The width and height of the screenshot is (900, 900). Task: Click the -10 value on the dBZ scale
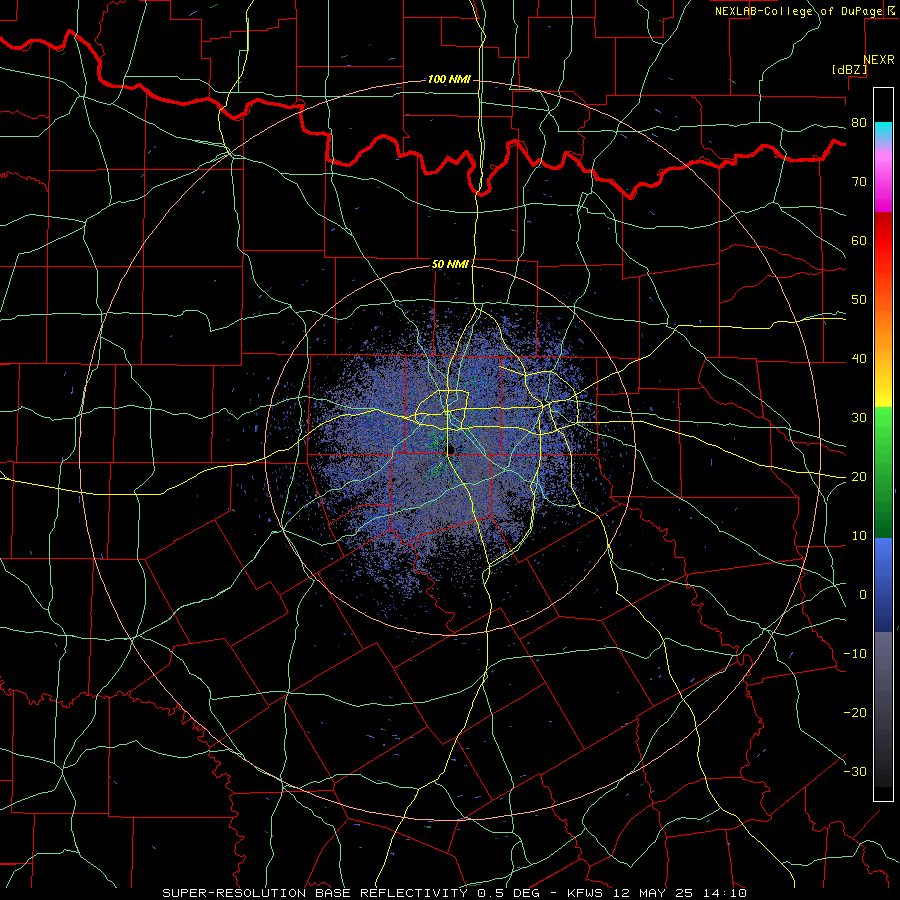point(855,654)
